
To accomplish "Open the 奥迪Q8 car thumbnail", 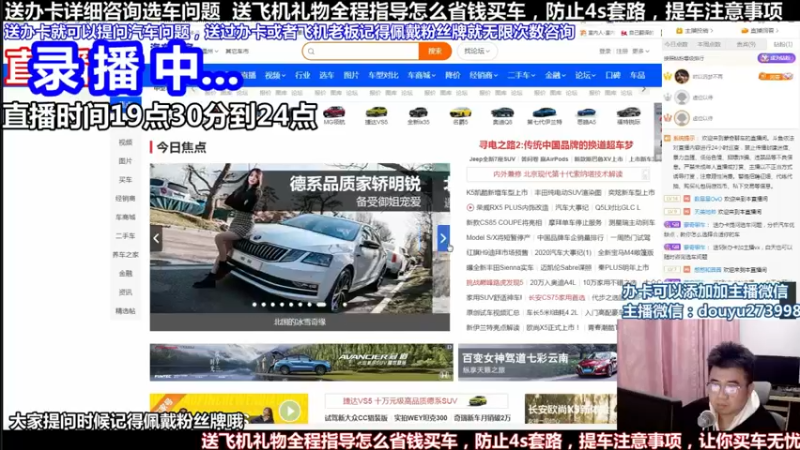I will click(503, 115).
